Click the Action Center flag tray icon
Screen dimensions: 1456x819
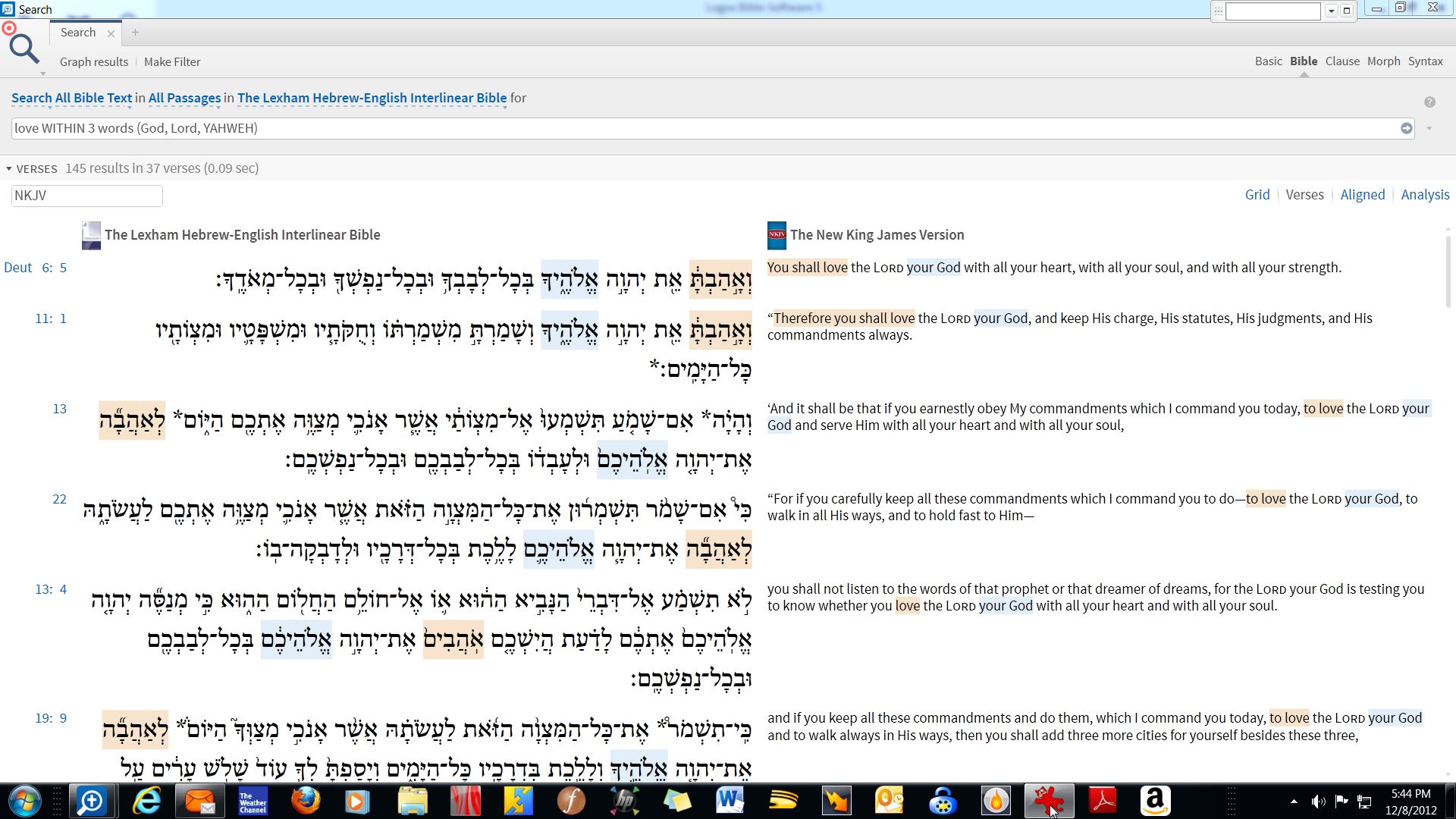tap(1341, 802)
